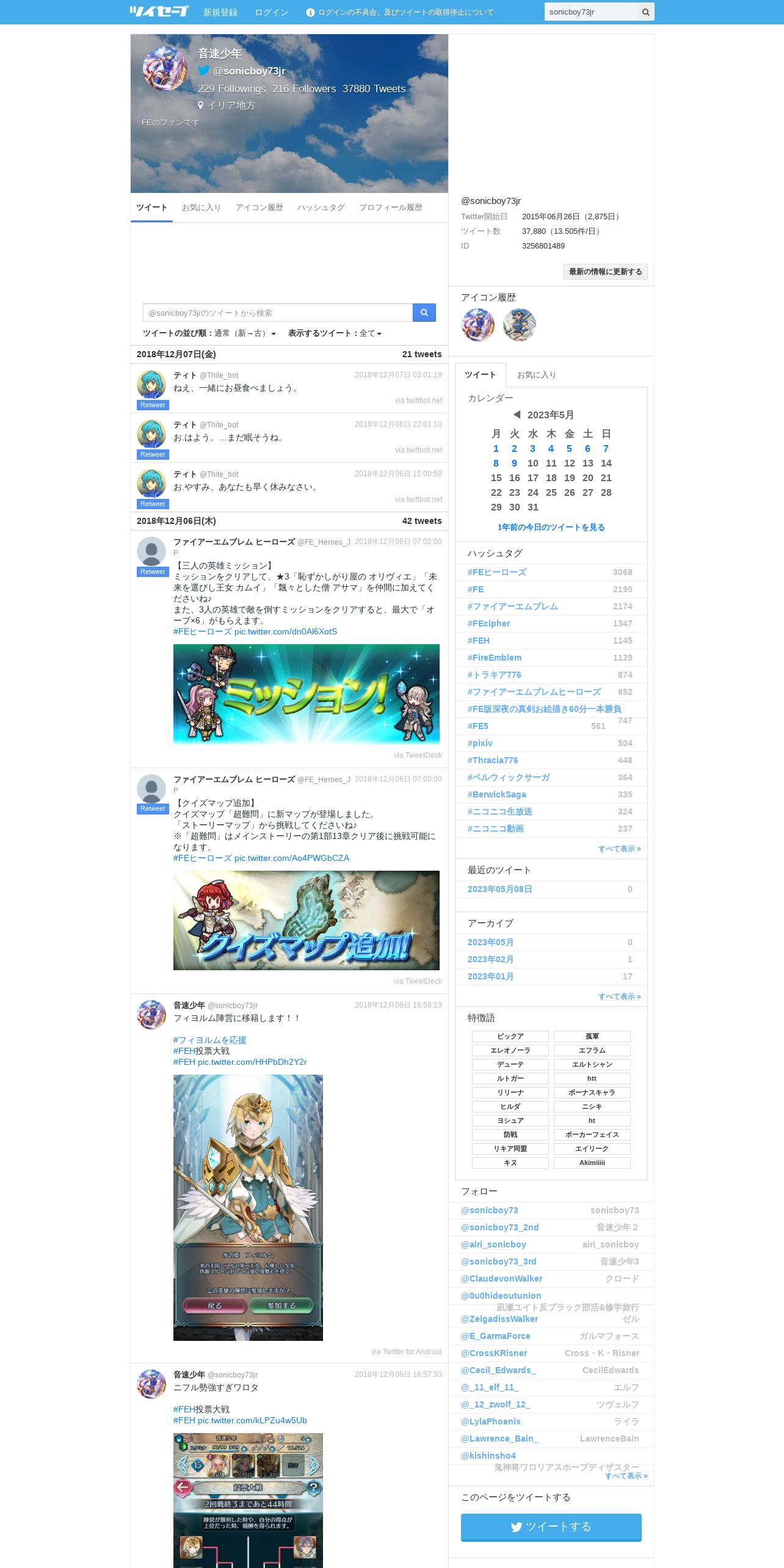The height and width of the screenshot is (1568, 784).
Task: Focus the search-within-tweets input field
Action: click(278, 313)
